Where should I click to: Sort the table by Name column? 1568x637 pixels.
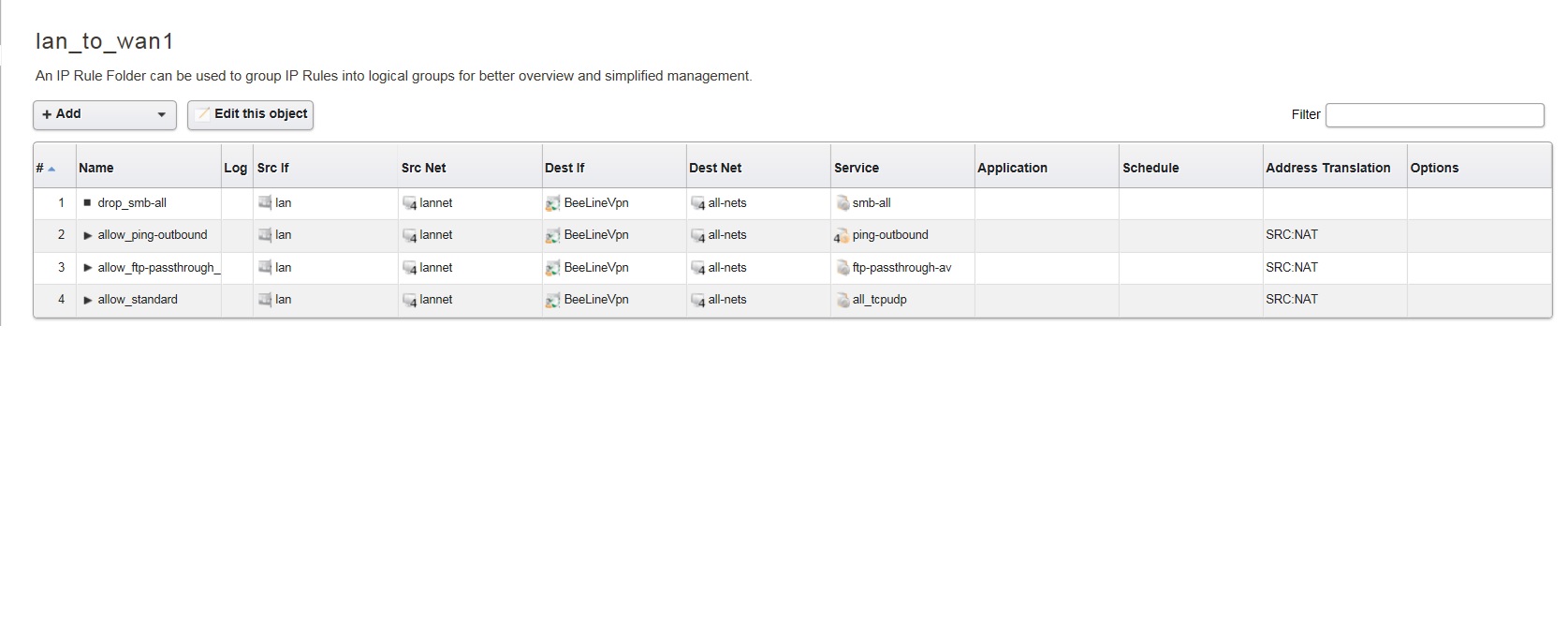[96, 168]
